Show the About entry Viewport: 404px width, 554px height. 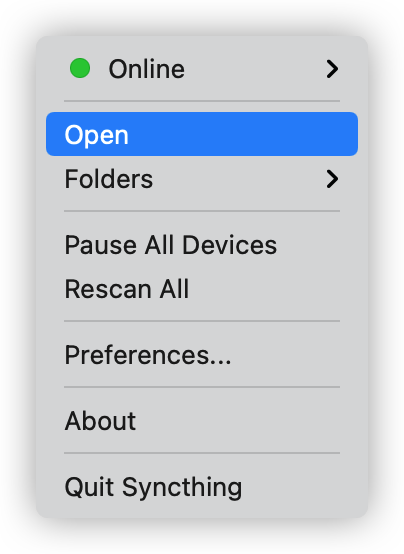[x=202, y=421]
